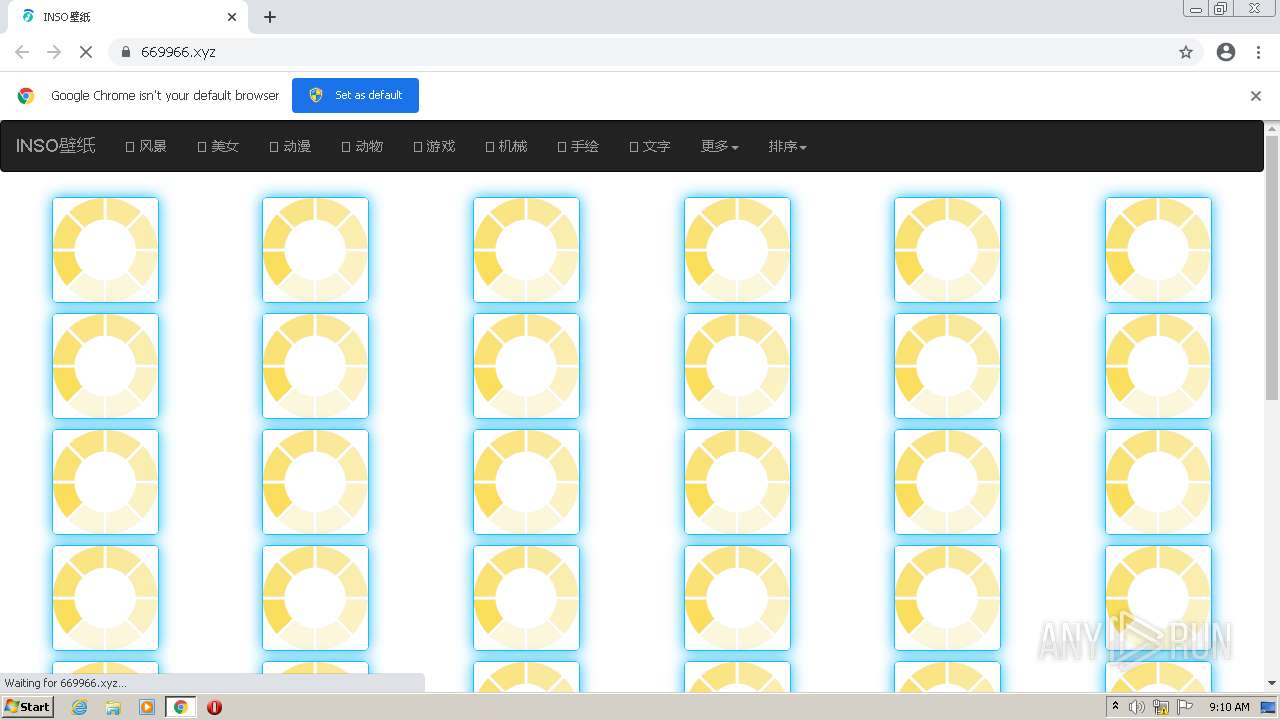Open a new tab with the plus button
Viewport: 1280px width, 720px height.
click(x=270, y=17)
